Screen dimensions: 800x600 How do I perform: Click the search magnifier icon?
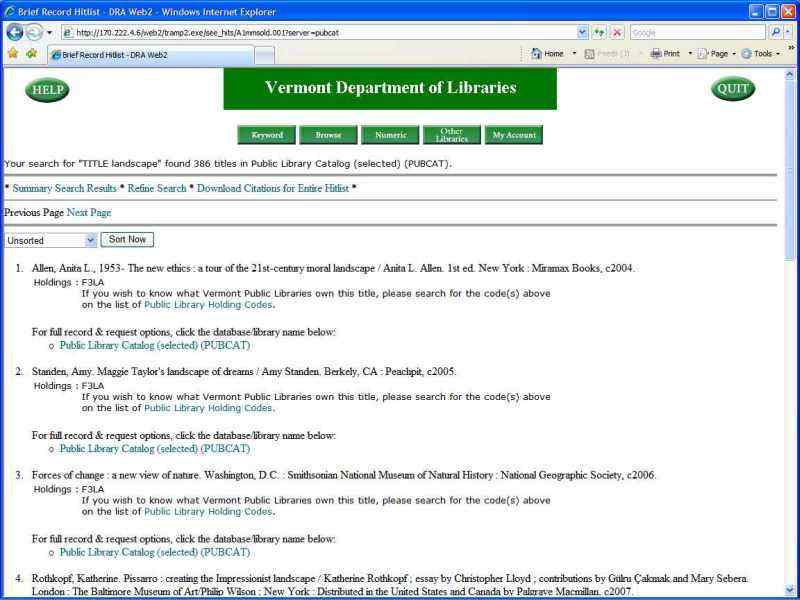[x=776, y=33]
